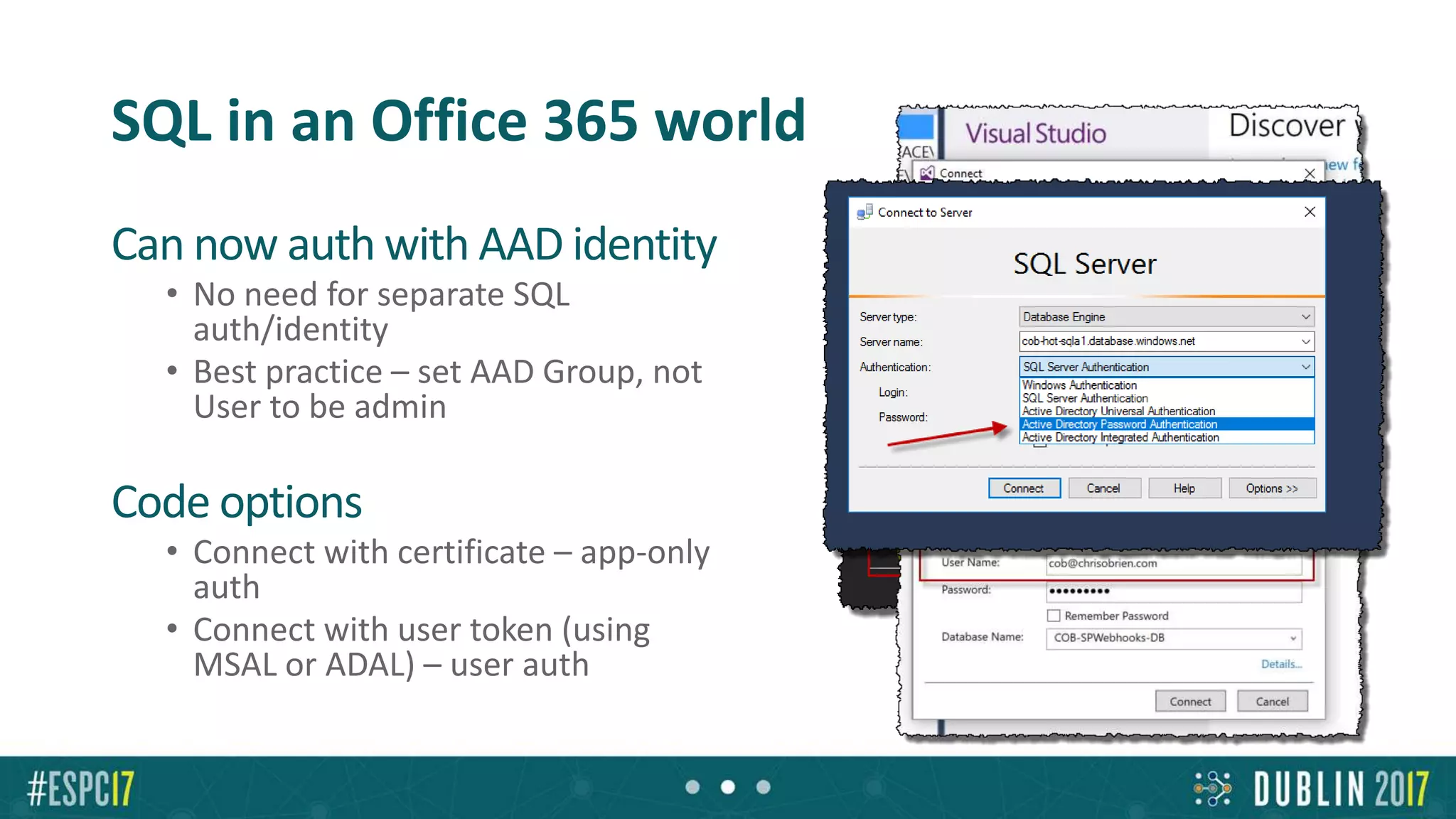Click the first slide indicator dot
This screenshot has height=819, width=1456.
tap(692, 787)
